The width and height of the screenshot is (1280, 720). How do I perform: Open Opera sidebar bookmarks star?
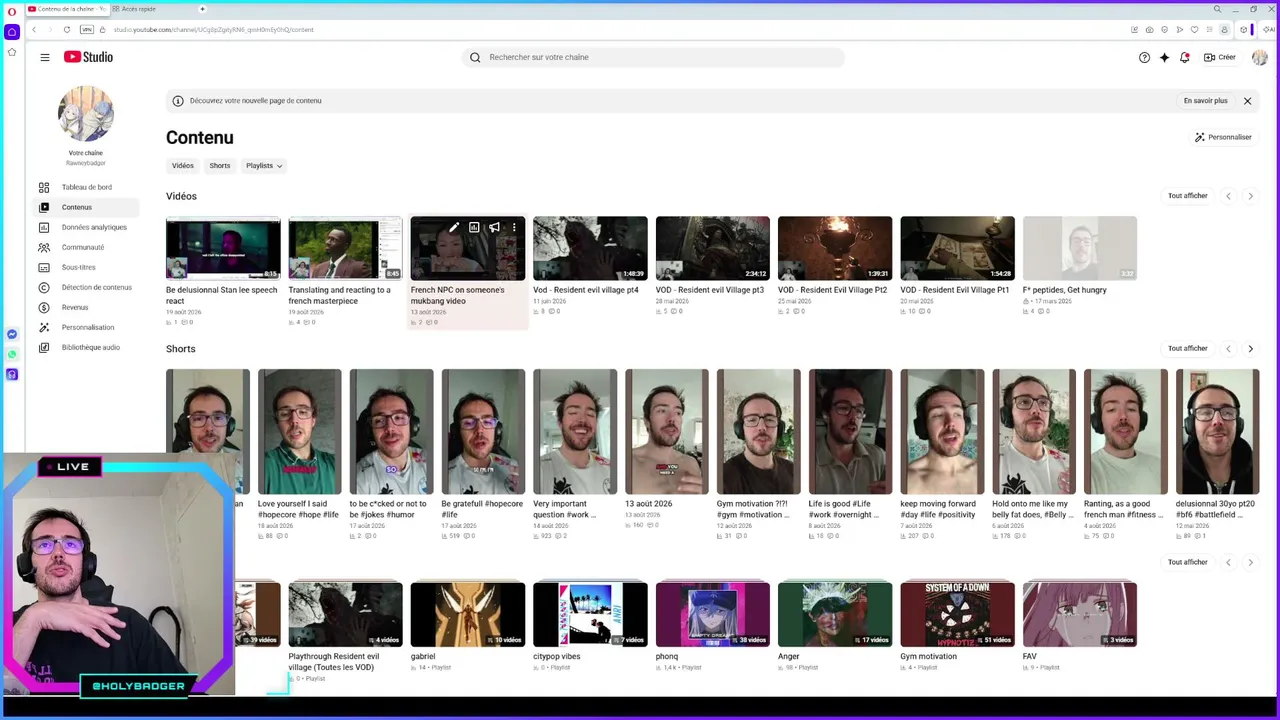(12, 52)
